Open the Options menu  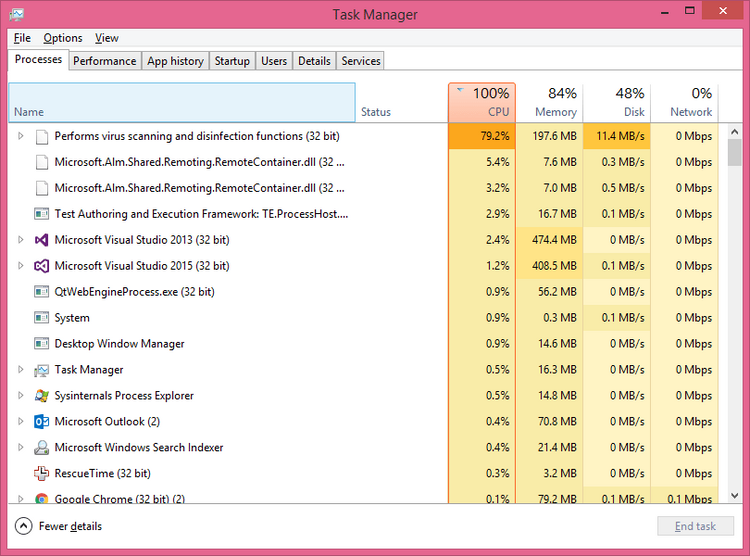pyautogui.click(x=62, y=38)
